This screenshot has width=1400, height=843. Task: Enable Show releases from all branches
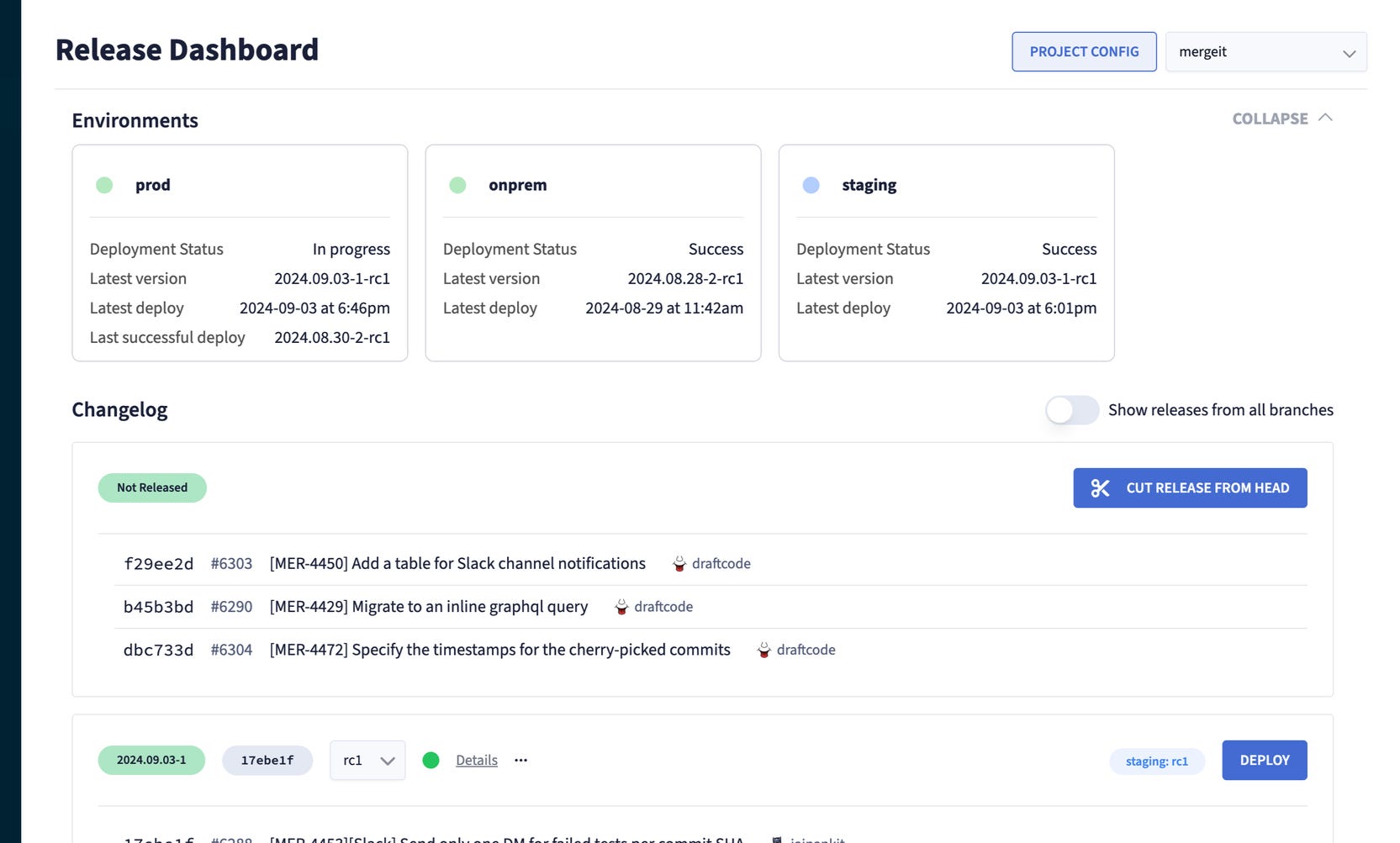(x=1071, y=410)
